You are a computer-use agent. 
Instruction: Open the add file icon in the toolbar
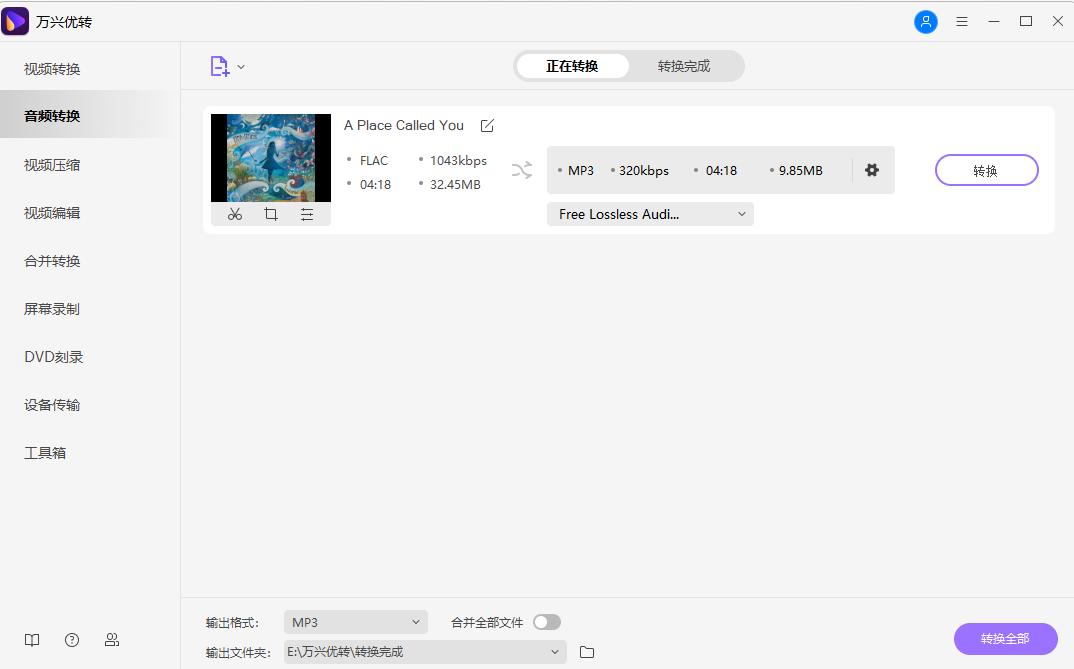point(219,64)
